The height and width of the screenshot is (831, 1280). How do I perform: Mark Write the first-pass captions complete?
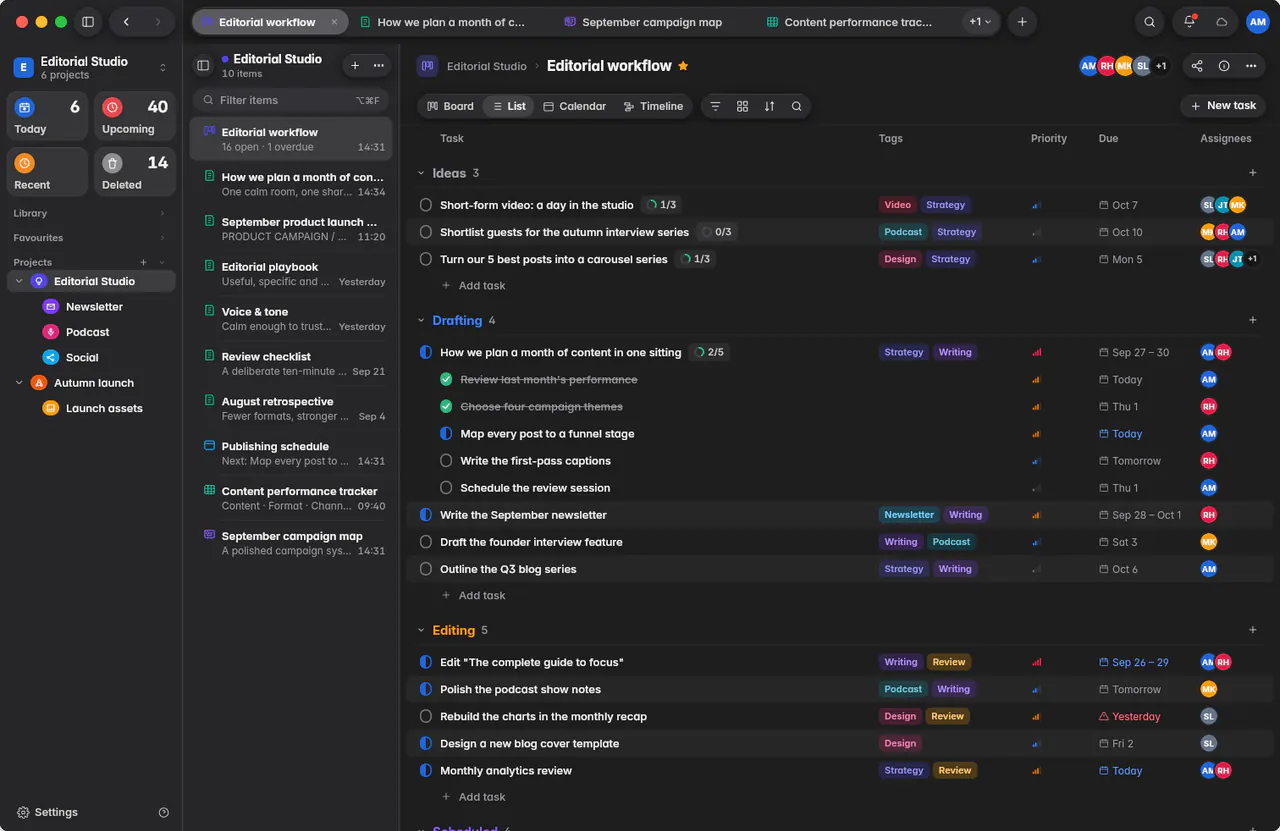[x=447, y=461]
